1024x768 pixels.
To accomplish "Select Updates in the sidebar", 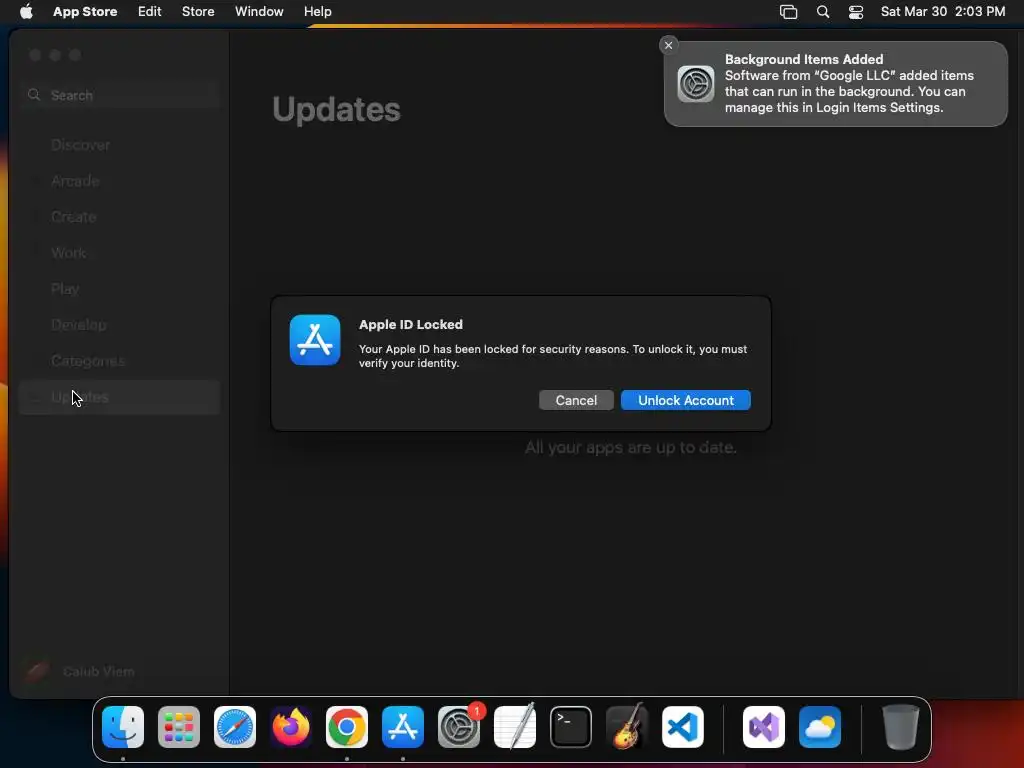I will click(x=120, y=397).
